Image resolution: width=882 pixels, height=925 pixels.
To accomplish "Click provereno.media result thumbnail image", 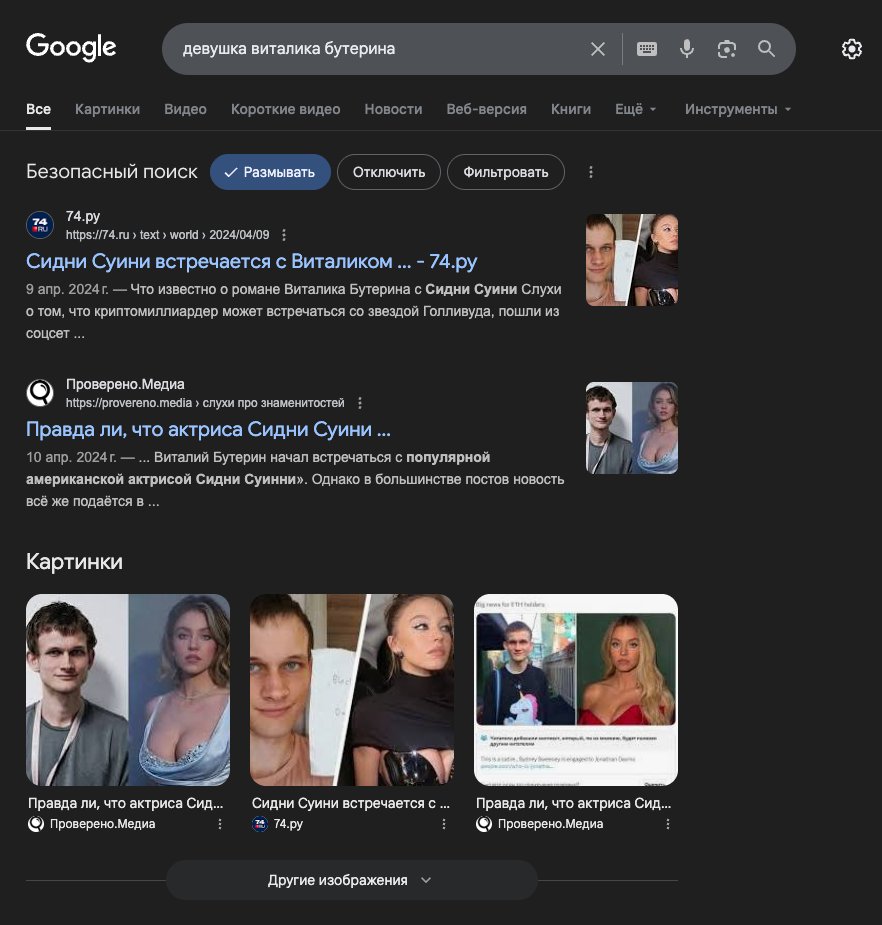I will (632, 428).
